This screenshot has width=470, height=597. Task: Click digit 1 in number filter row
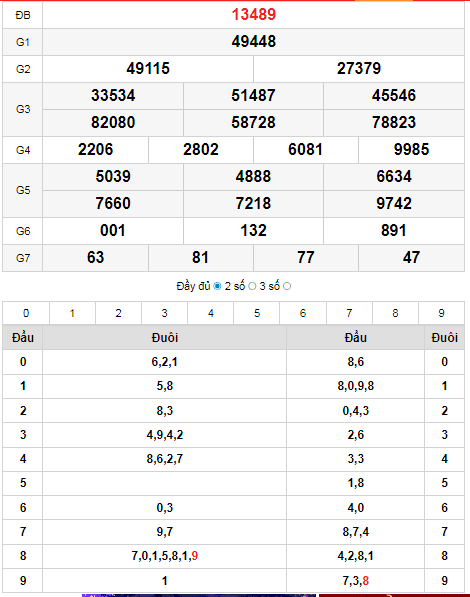pyautogui.click(x=72, y=313)
